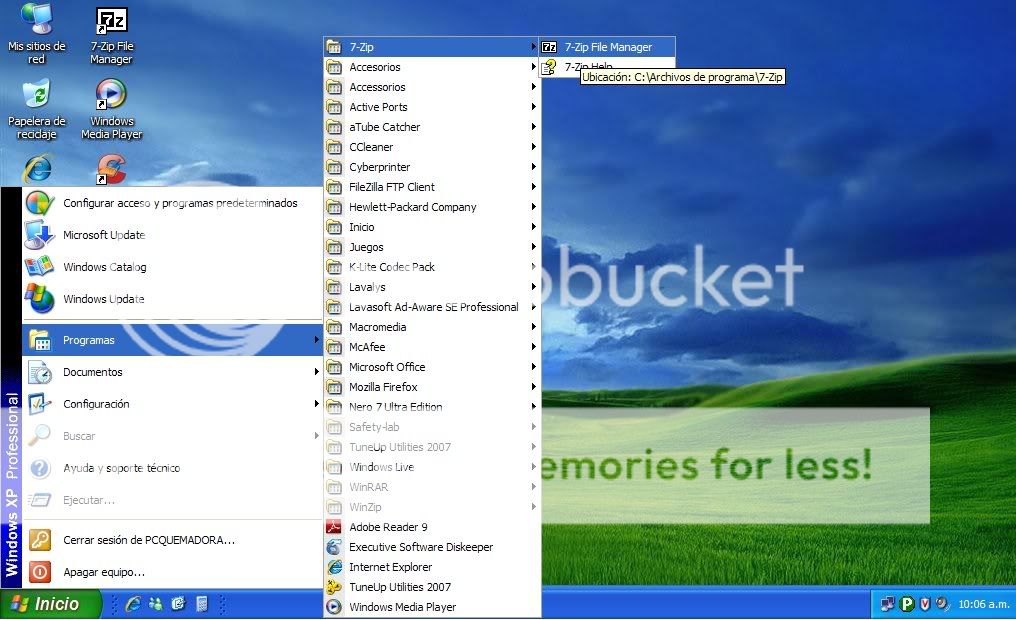Click the key icon for Cerrar sesión
The image size is (1016, 620).
point(40,540)
